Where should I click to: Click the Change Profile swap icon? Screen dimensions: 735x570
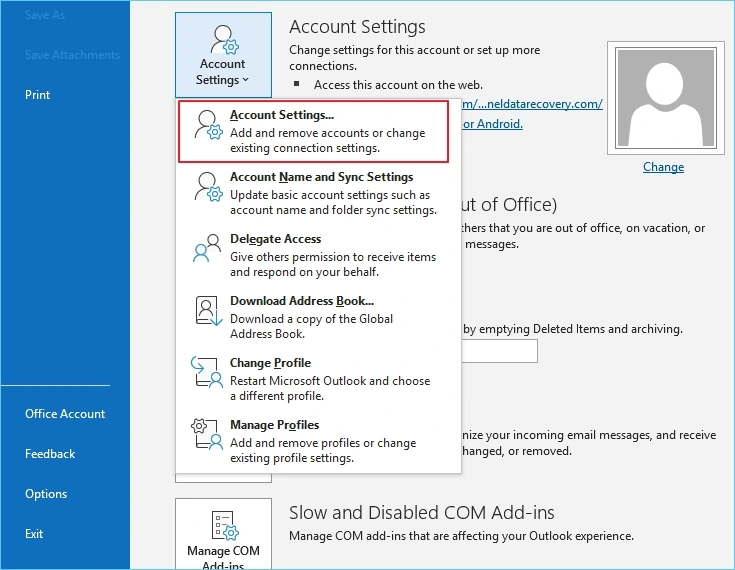pos(207,372)
